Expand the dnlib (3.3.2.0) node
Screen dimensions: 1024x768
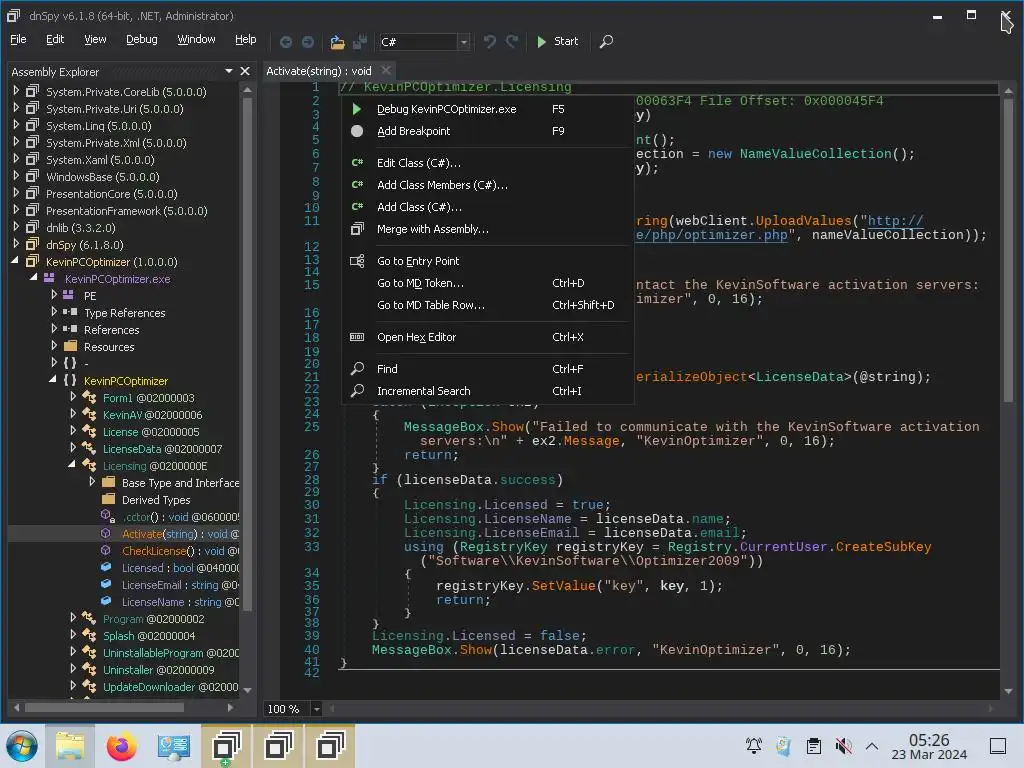pos(16,227)
